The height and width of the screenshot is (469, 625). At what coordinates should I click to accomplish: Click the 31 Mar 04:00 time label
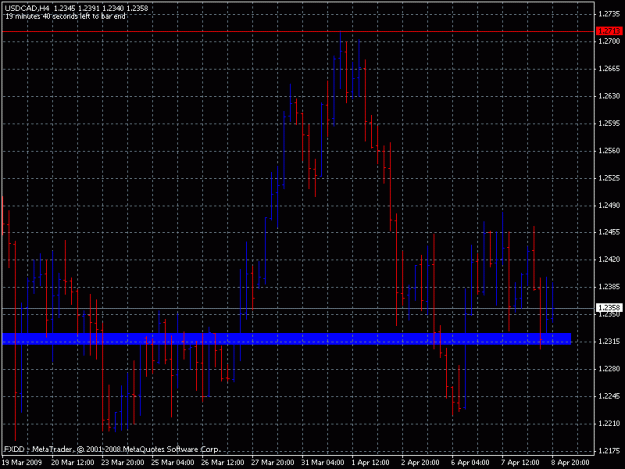click(322, 462)
